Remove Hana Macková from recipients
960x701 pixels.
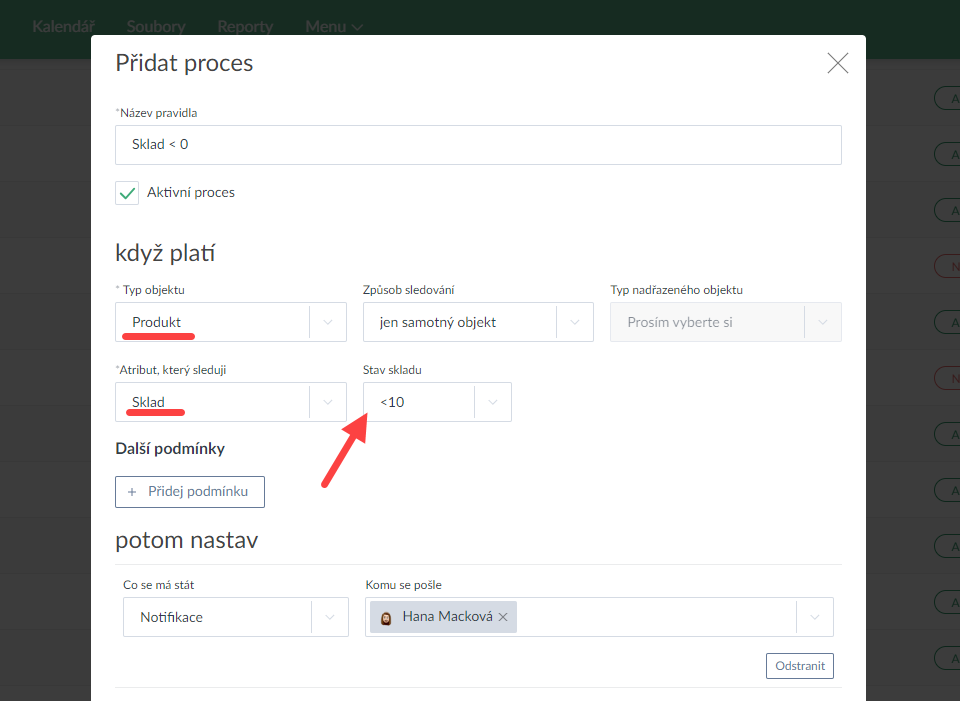tap(503, 618)
